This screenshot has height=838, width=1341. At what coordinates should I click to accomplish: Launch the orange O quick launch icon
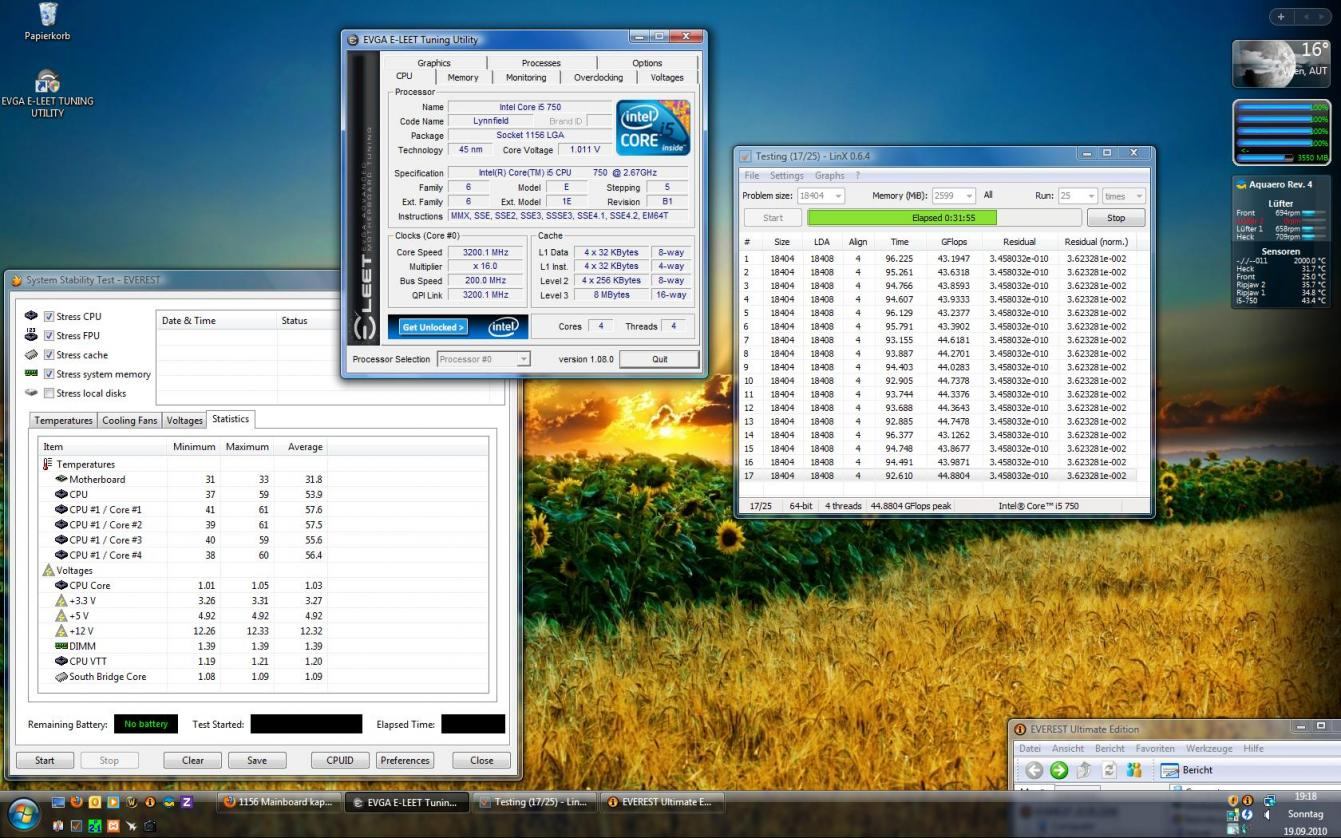(95, 802)
